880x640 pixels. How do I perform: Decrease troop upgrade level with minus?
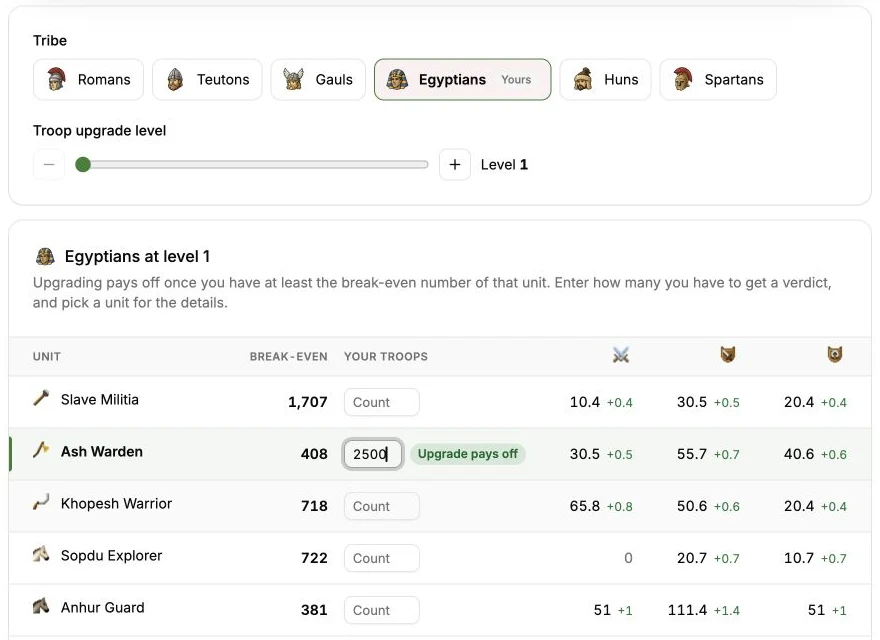[49, 164]
